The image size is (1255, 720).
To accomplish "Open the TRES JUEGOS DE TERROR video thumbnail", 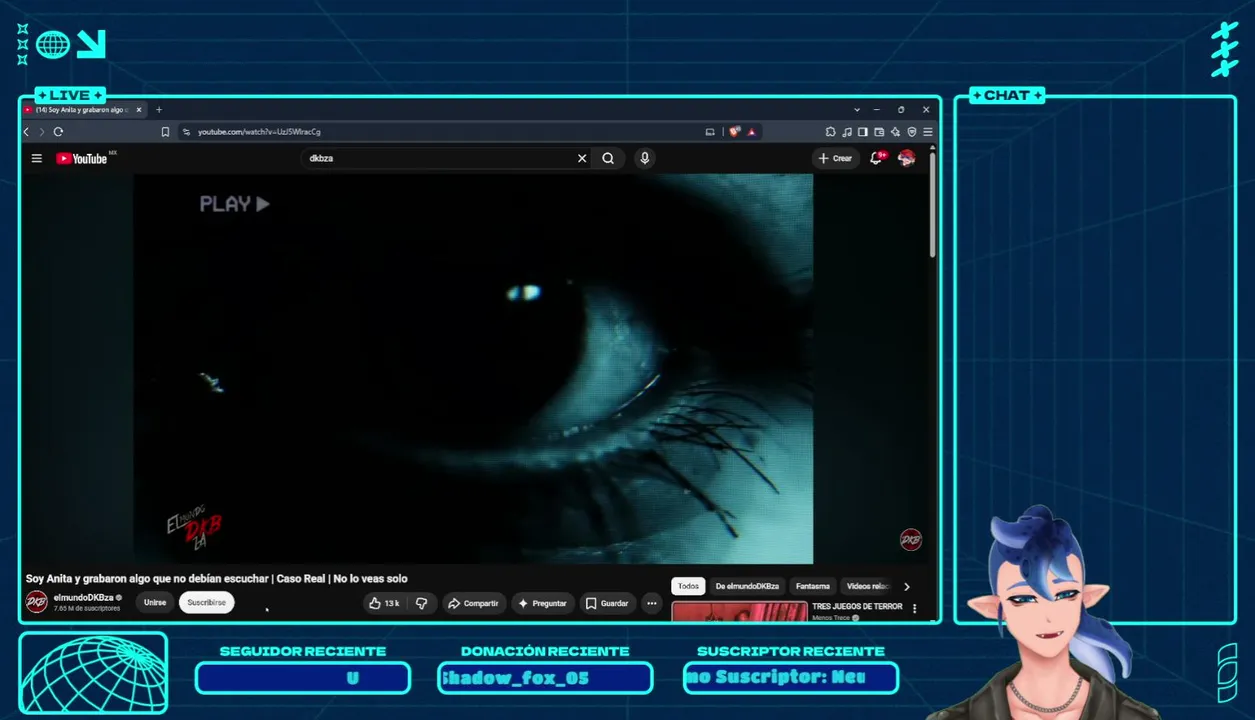I will [739, 611].
